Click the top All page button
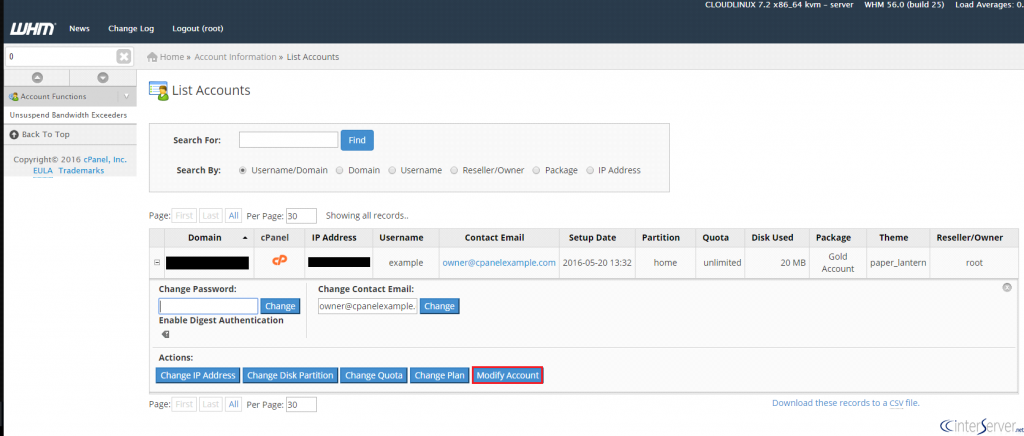Viewport: 1024px width, 436px height. click(x=232, y=215)
